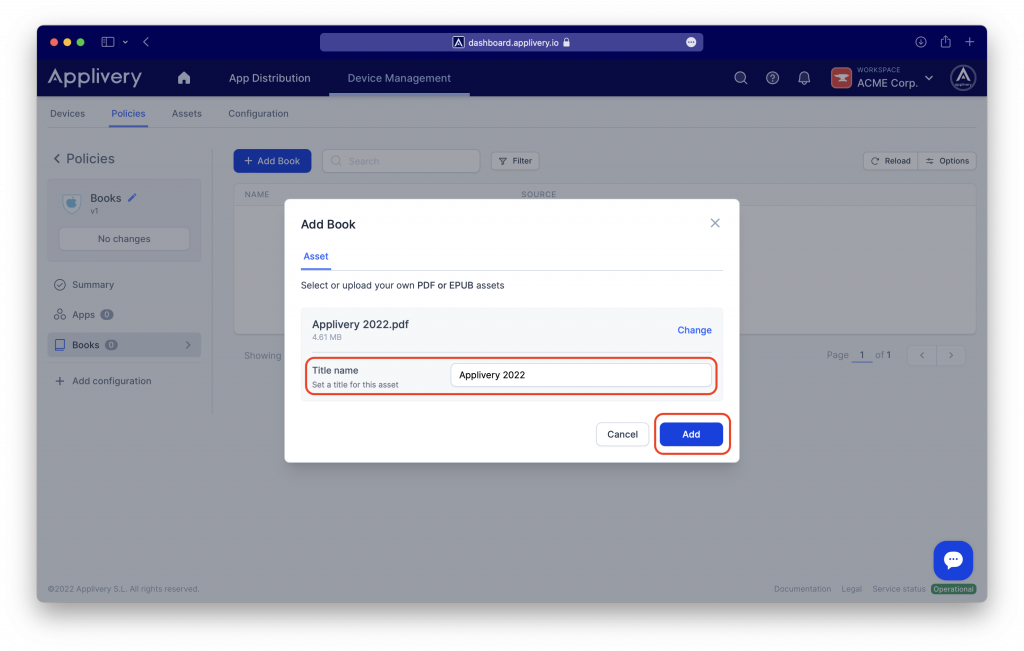Open the live chat bubble
The height and width of the screenshot is (651, 1024).
pos(953,560)
